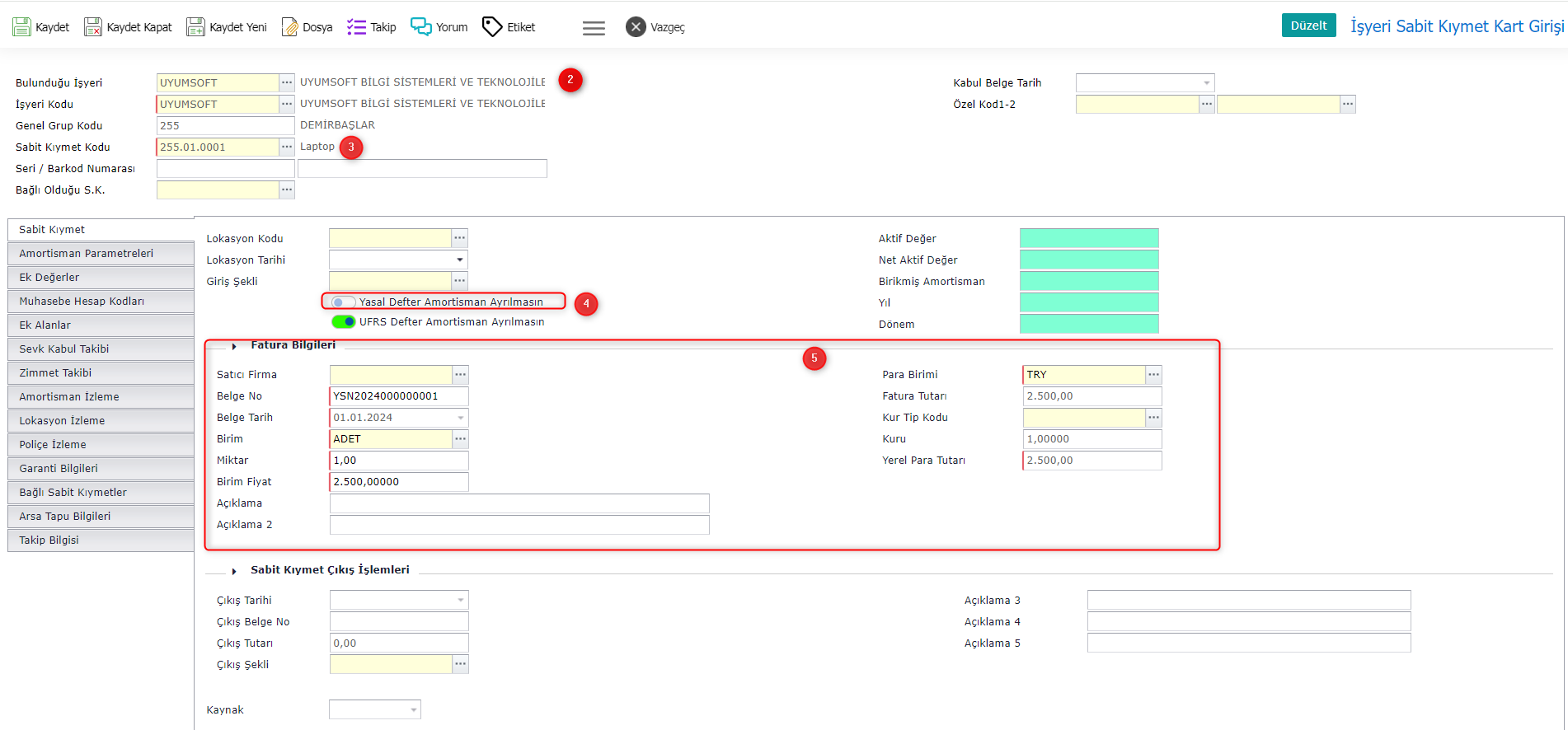Open the Kaynak dropdown
The width and height of the screenshot is (1568, 730).
click(413, 710)
